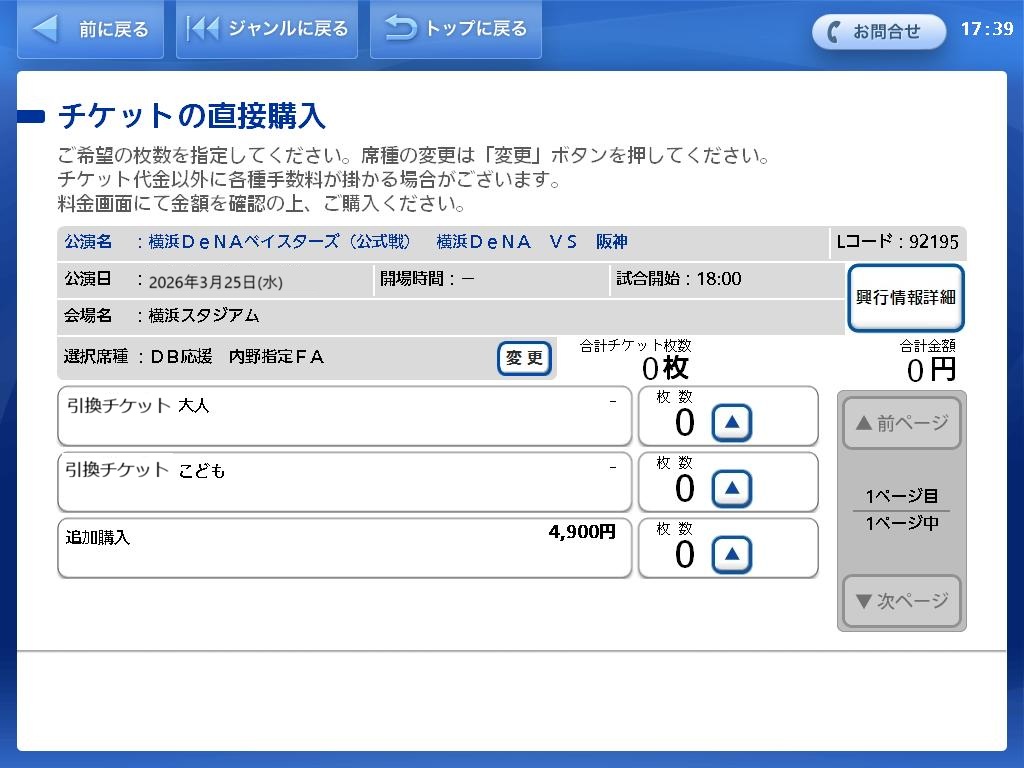Click the 17:39 clock display
The width and height of the screenshot is (1024, 768).
pos(986,29)
